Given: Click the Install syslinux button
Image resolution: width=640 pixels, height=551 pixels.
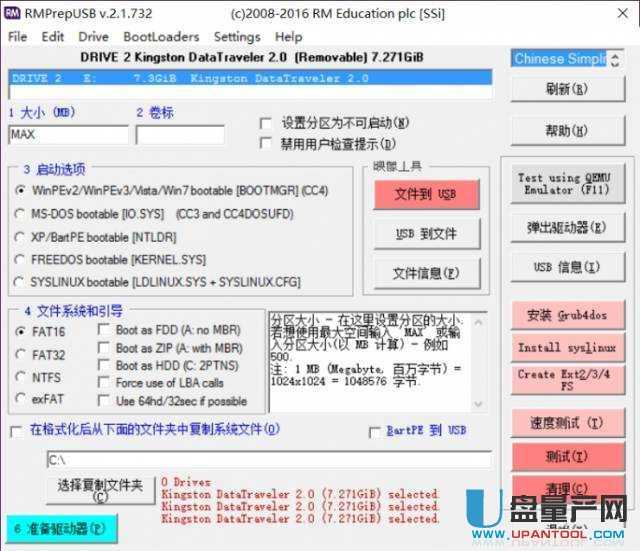Looking at the screenshot, I should pos(566,348).
